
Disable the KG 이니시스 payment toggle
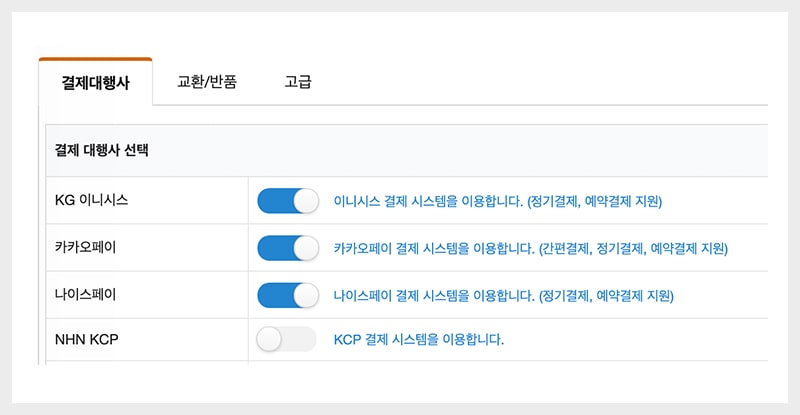click(x=287, y=200)
